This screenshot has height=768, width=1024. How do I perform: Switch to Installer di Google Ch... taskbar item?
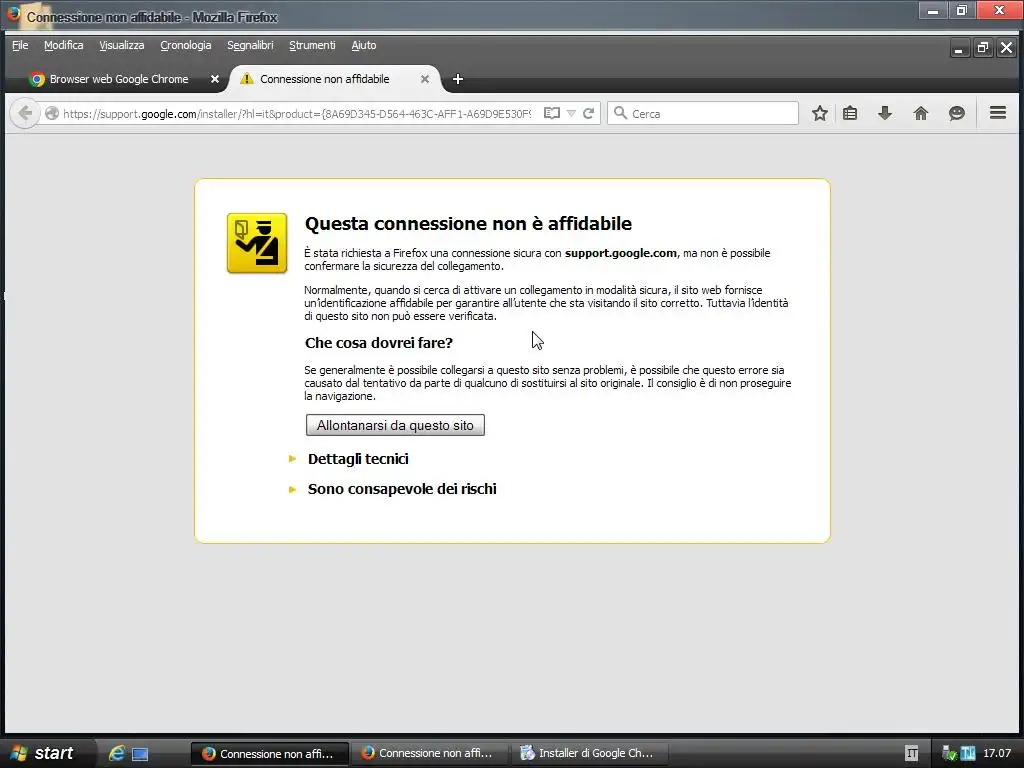pyautogui.click(x=588, y=753)
